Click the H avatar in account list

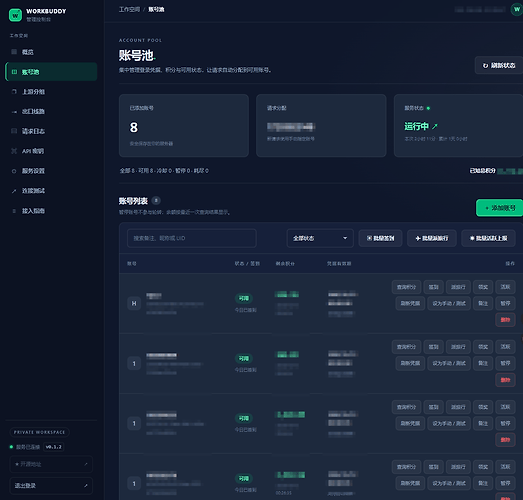134,303
